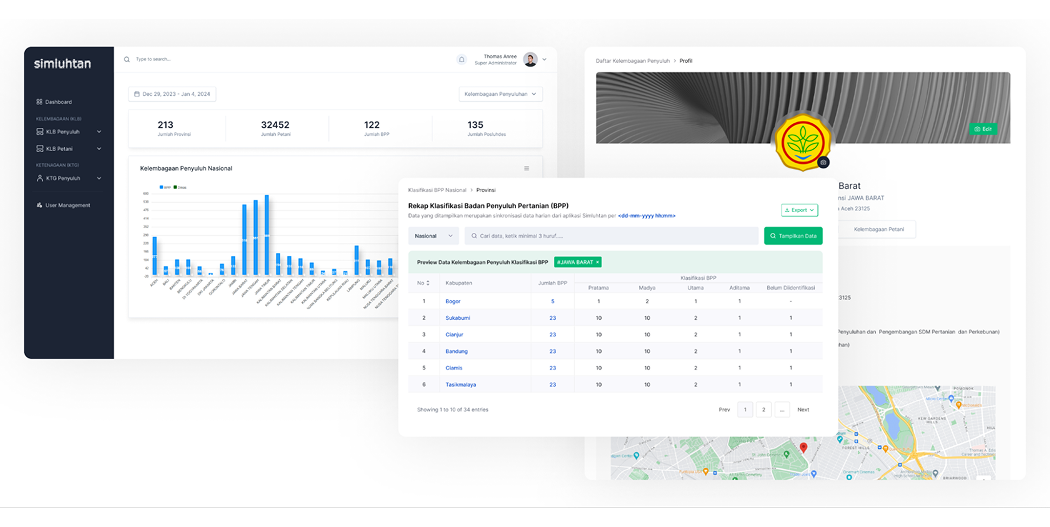Click the 135 Jumlah Posluhdes stat

pos(486,129)
